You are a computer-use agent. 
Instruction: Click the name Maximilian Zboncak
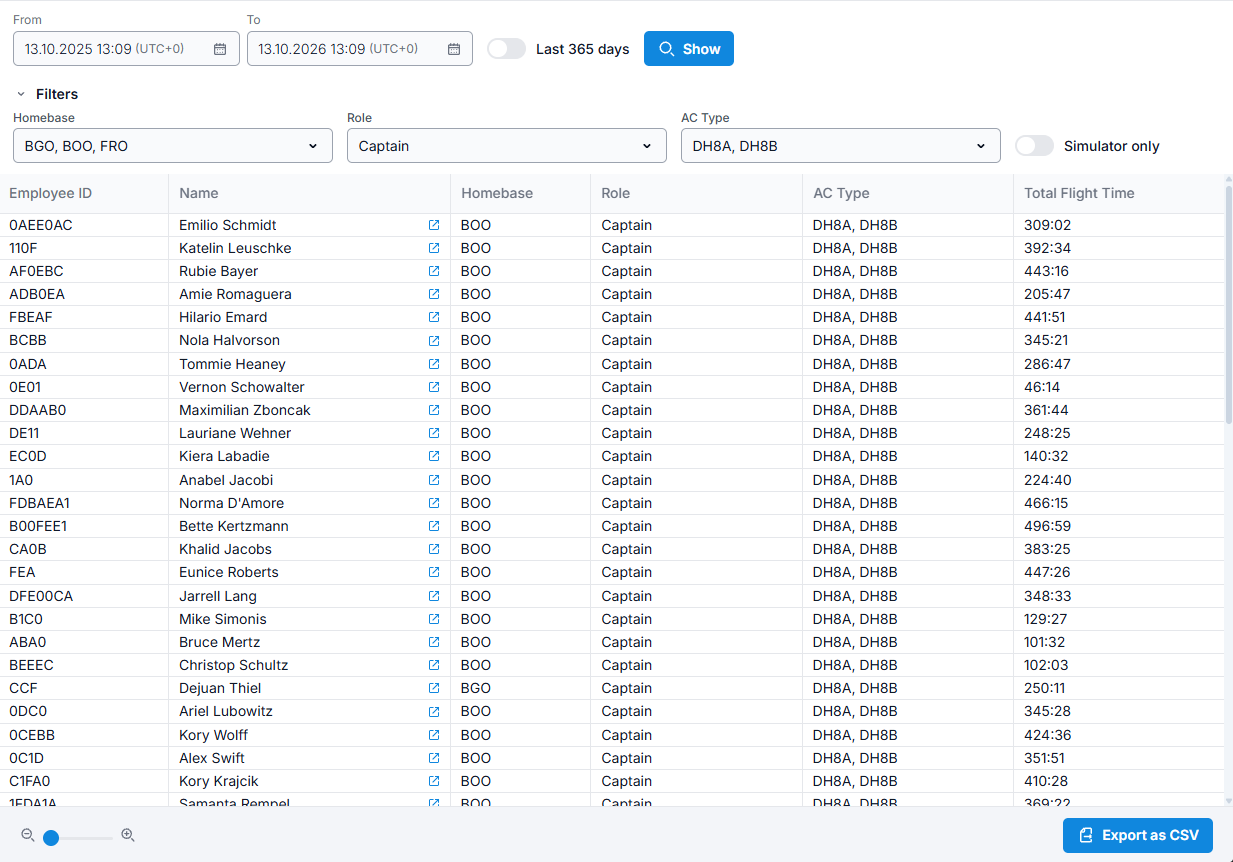point(245,410)
